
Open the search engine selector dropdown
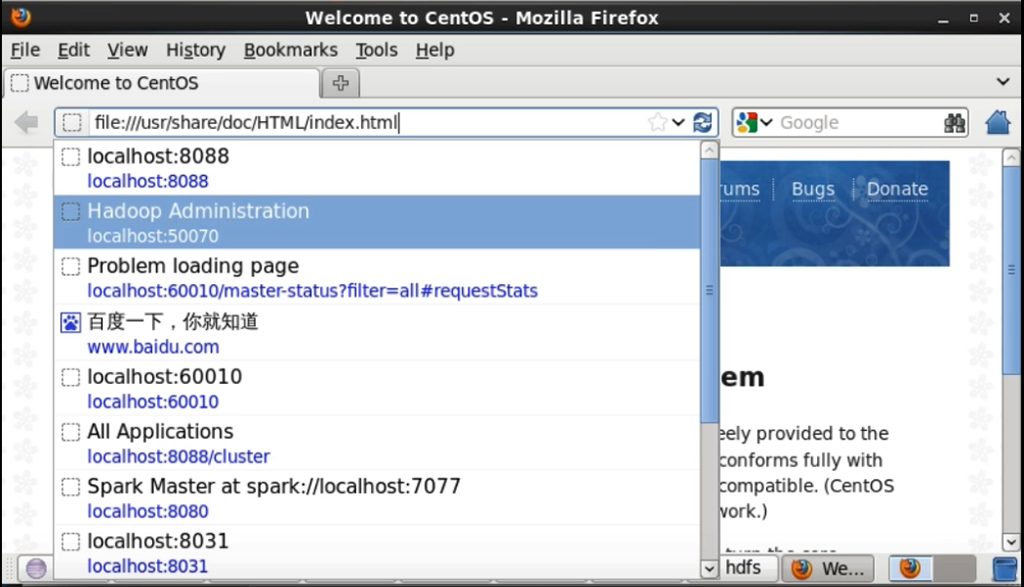coord(766,122)
